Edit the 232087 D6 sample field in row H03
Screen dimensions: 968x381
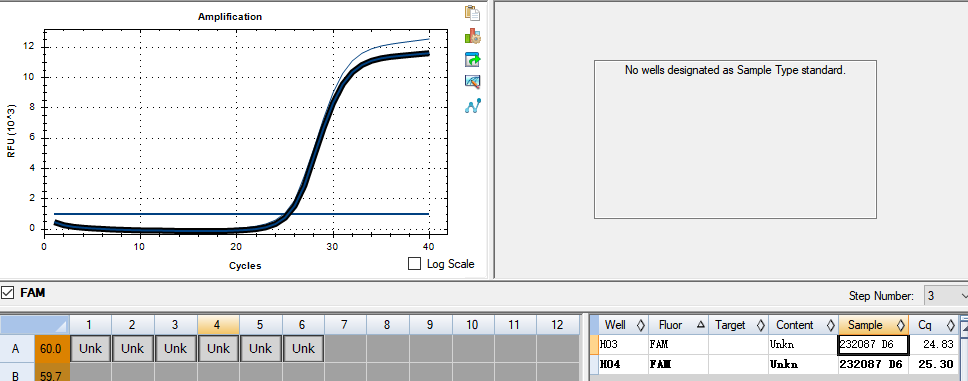(x=873, y=345)
